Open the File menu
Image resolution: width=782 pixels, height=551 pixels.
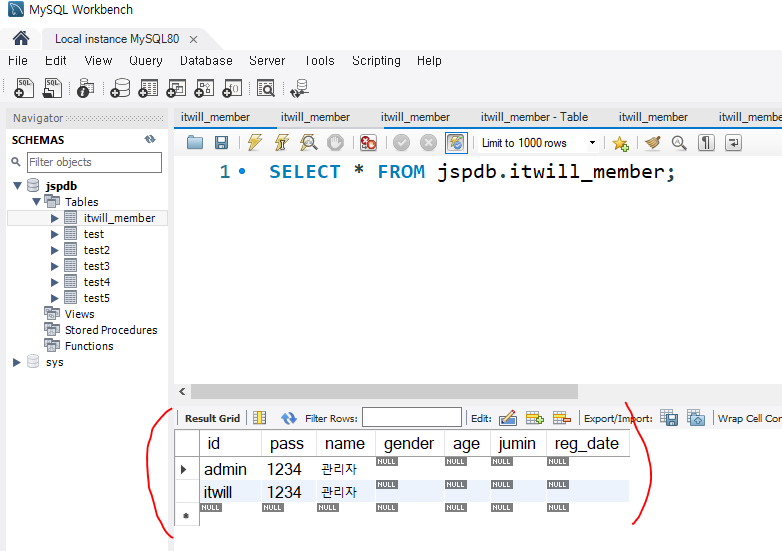(x=18, y=61)
